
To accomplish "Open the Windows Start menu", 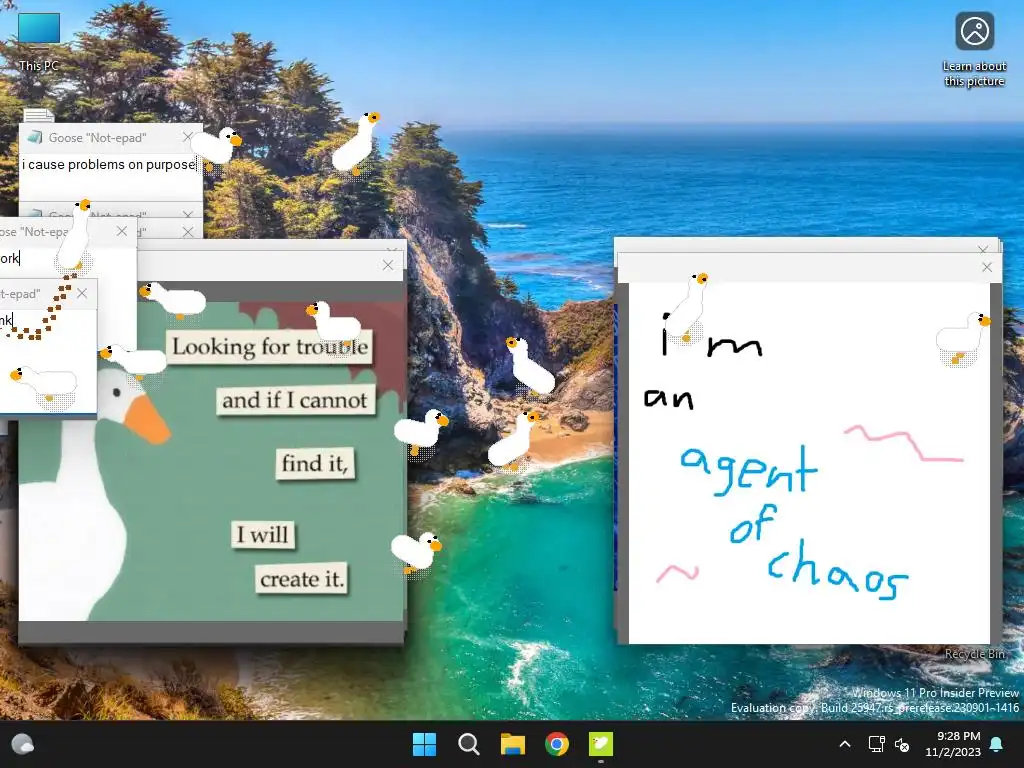I will click(424, 744).
